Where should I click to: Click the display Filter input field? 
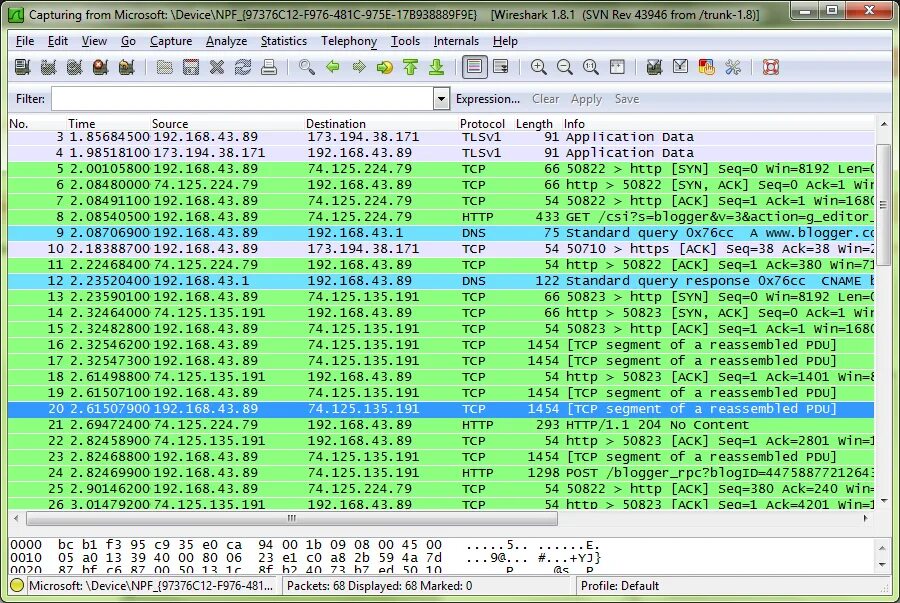(242, 99)
